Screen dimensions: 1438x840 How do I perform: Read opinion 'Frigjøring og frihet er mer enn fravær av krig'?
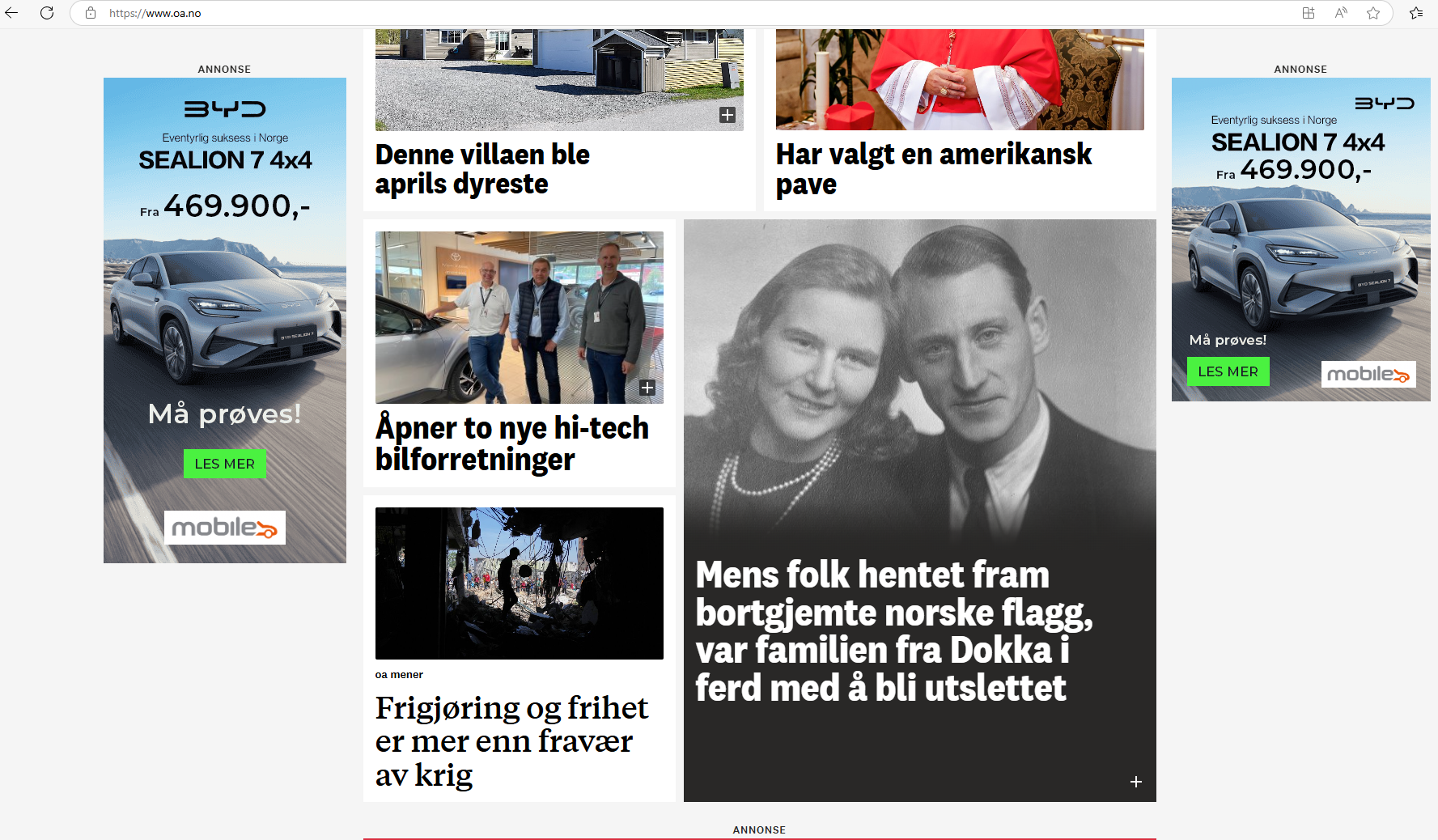click(x=511, y=740)
